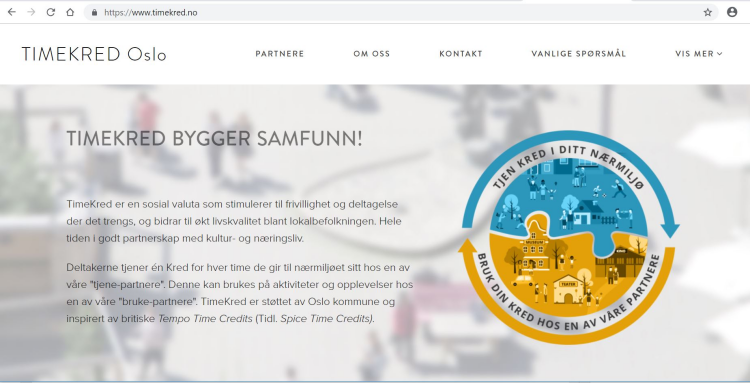750x383 pixels.
Task: Open the OM OSS page
Action: click(x=372, y=54)
